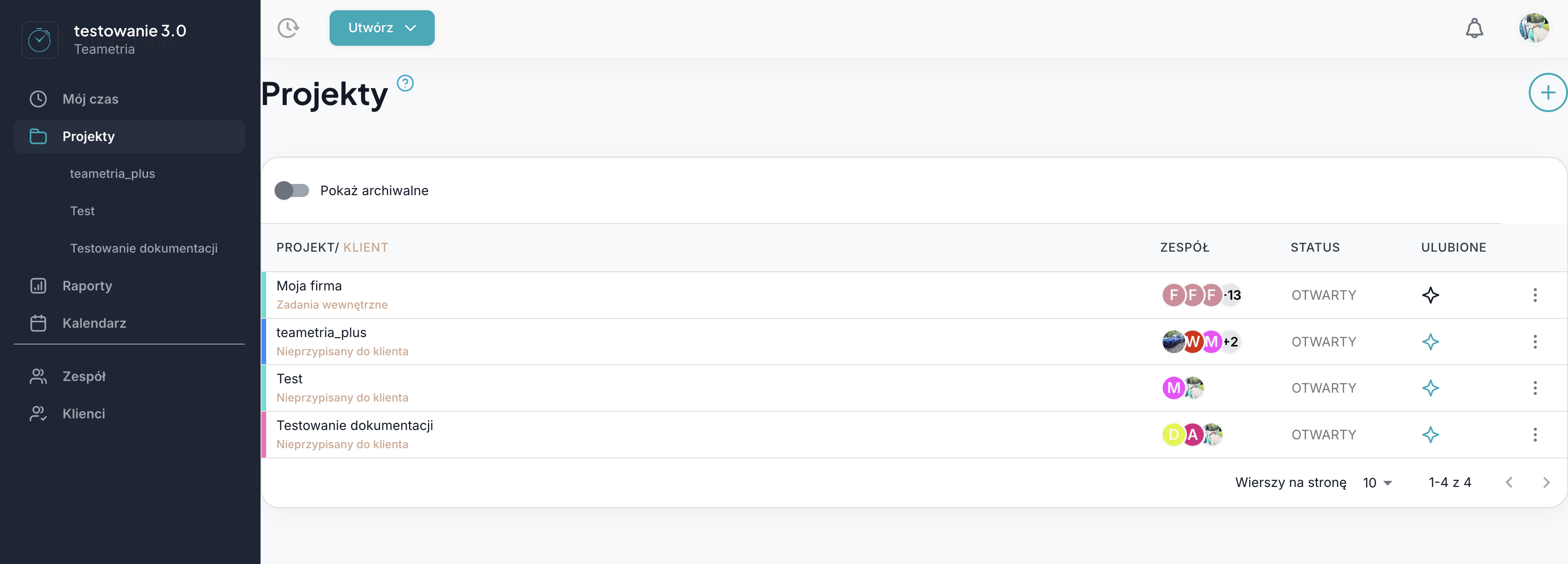The width and height of the screenshot is (1568, 564).
Task: Expand the Utwórz dropdown button
Action: (381, 28)
